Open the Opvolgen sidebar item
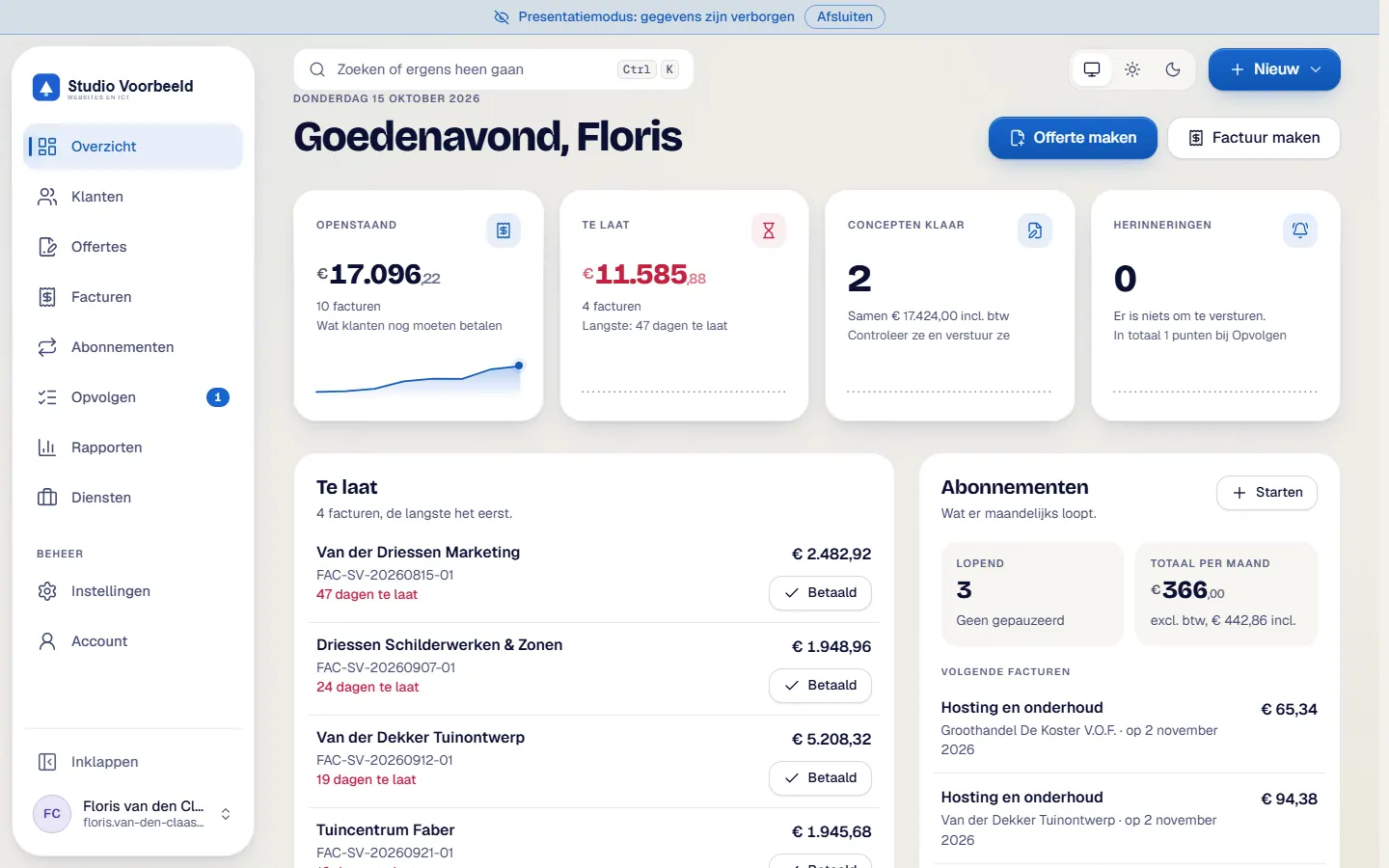The width and height of the screenshot is (1389, 868). tap(133, 397)
